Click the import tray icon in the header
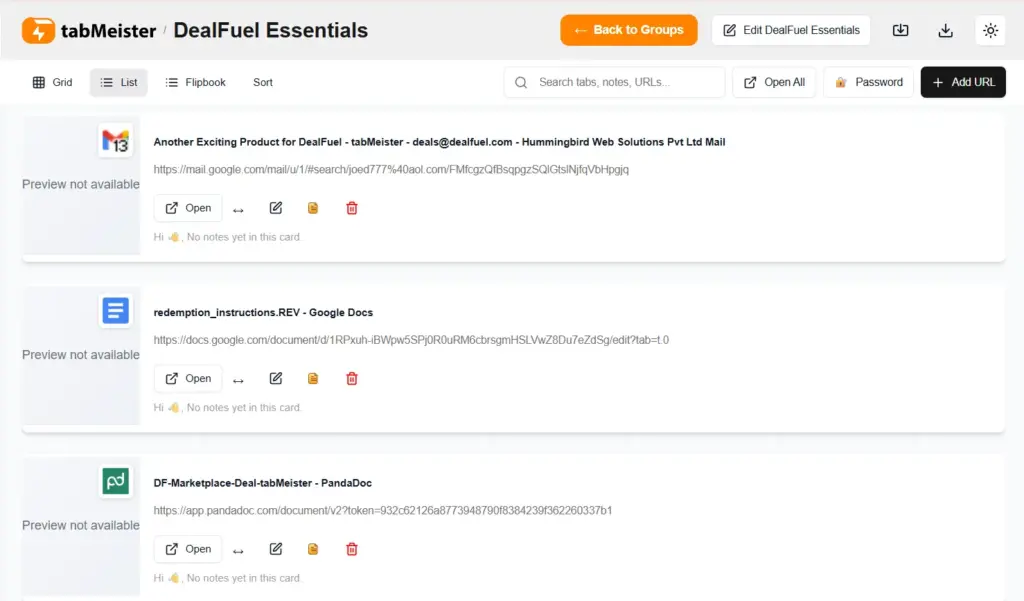This screenshot has width=1024, height=601. (900, 30)
